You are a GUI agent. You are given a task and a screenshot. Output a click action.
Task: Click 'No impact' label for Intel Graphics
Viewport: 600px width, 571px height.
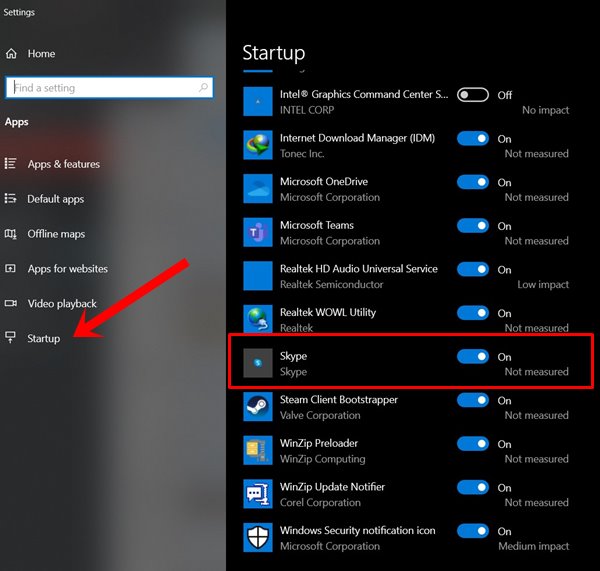pyautogui.click(x=546, y=110)
